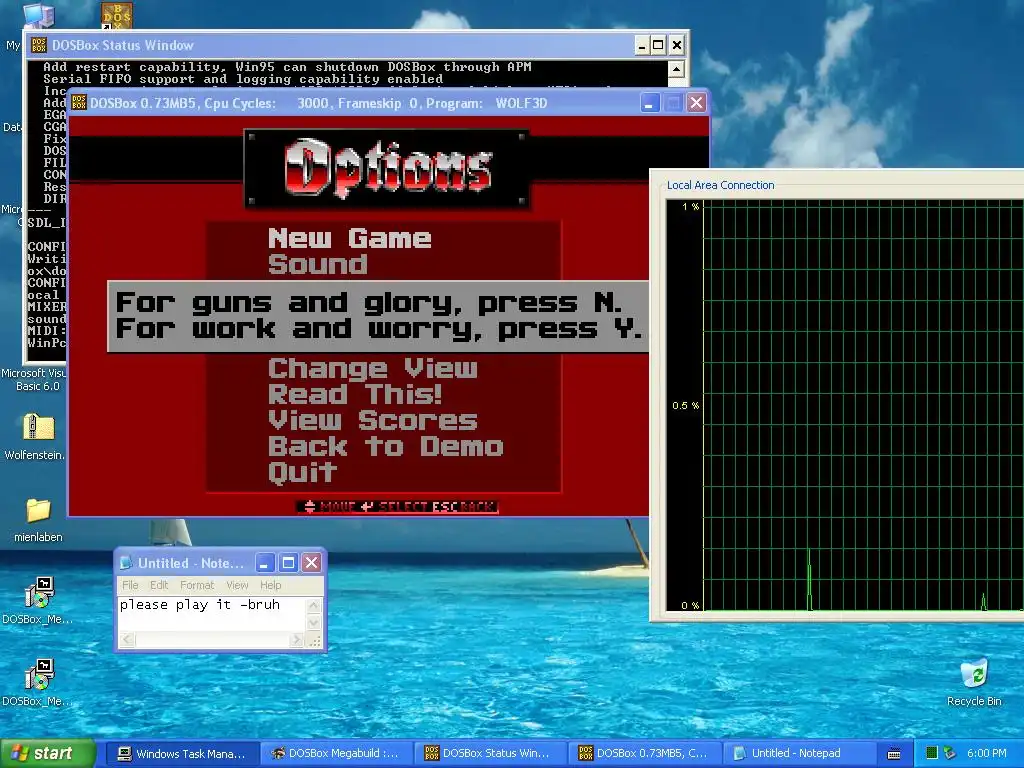Screen dimensions: 1024x768
Task: Click the clock showing 6:00 PM
Action: click(x=986, y=754)
